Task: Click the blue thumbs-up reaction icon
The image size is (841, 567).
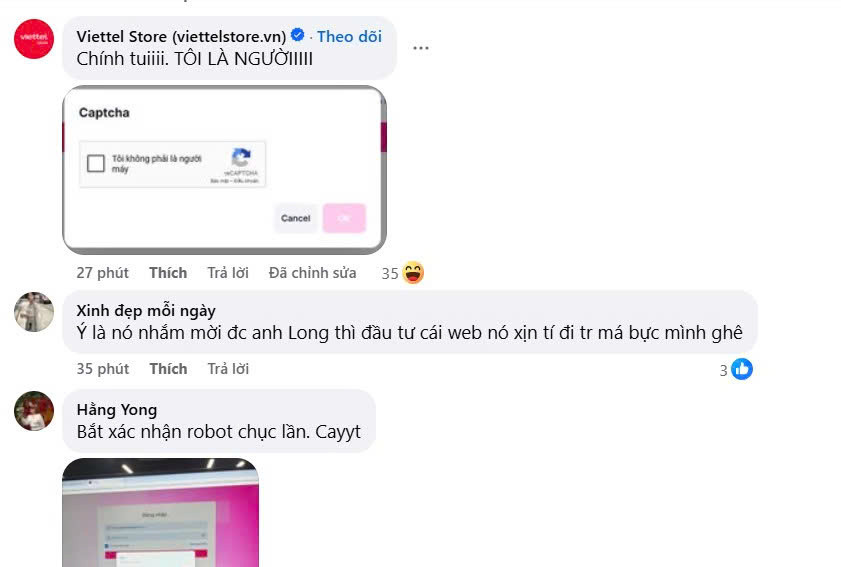Action: pos(742,369)
